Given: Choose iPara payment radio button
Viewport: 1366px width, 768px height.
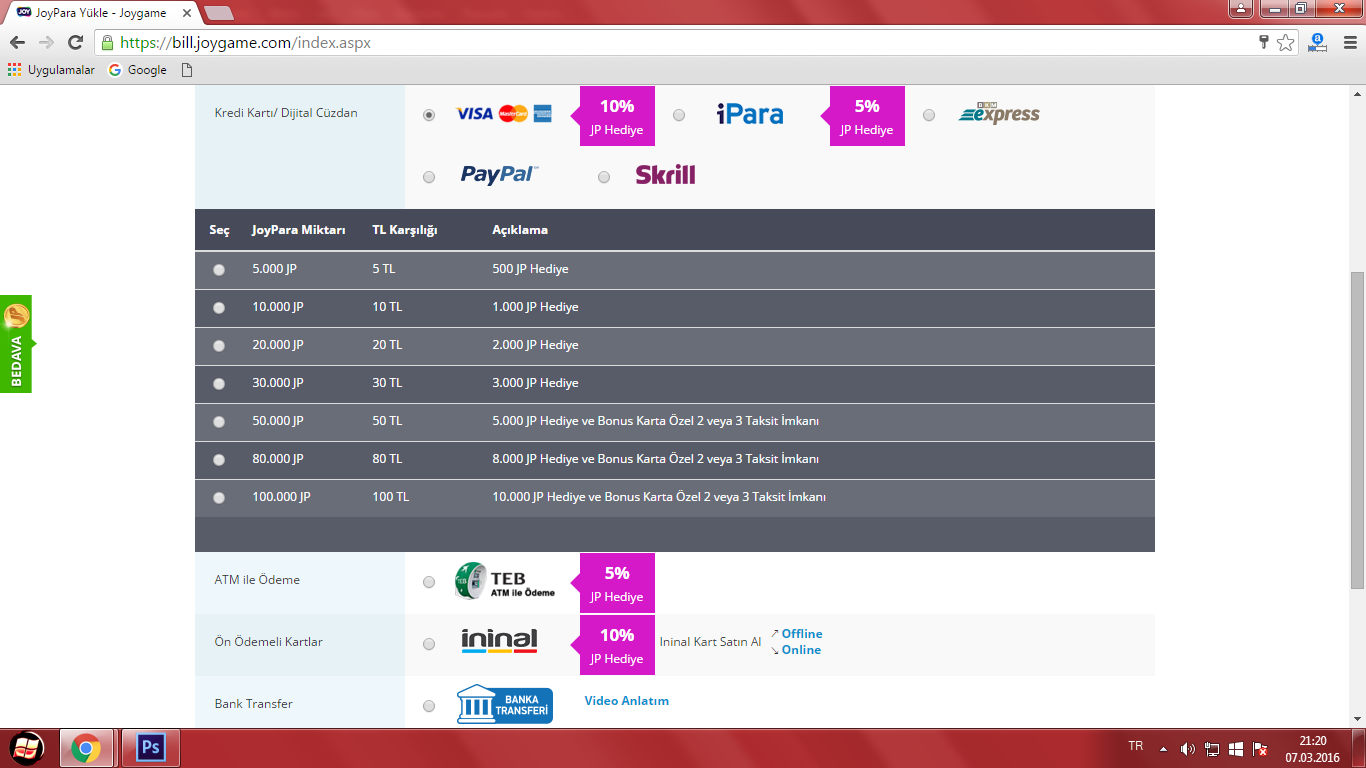Looking at the screenshot, I should pos(679,115).
